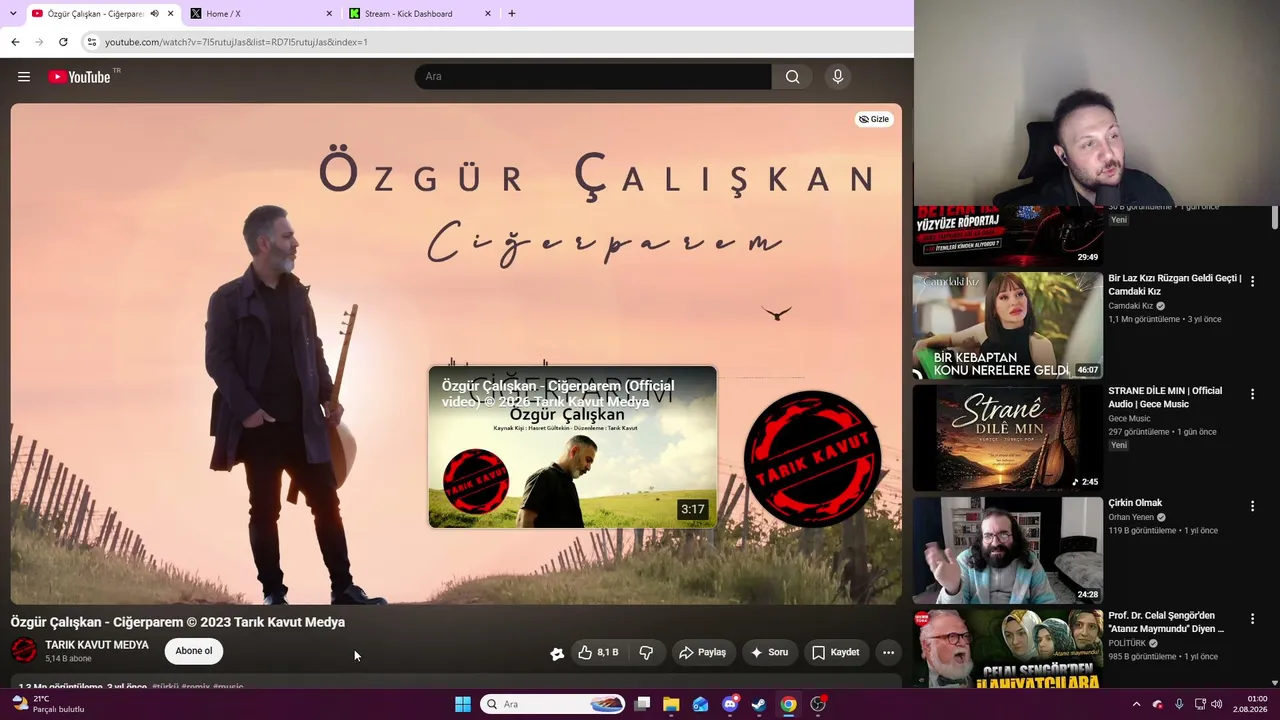This screenshot has width=1280, height=720.
Task: Open the Windows Start menu
Action: pyautogui.click(x=463, y=704)
